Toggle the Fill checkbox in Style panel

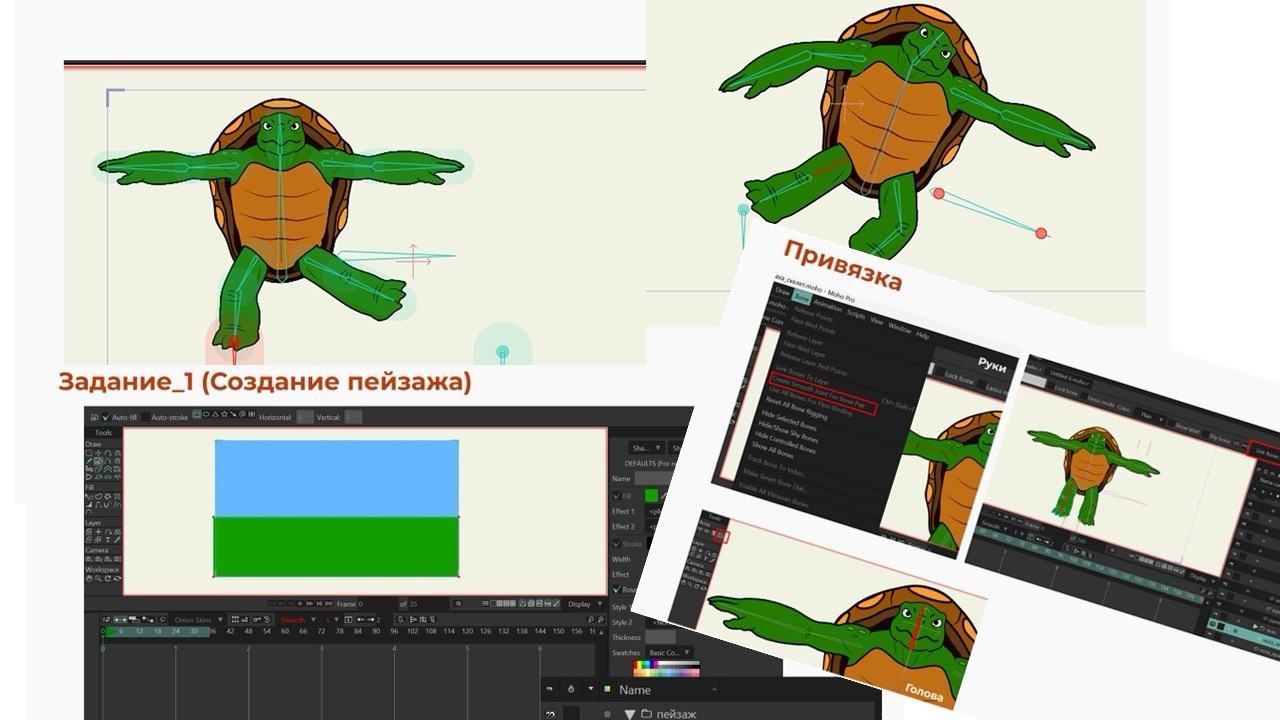(x=616, y=495)
